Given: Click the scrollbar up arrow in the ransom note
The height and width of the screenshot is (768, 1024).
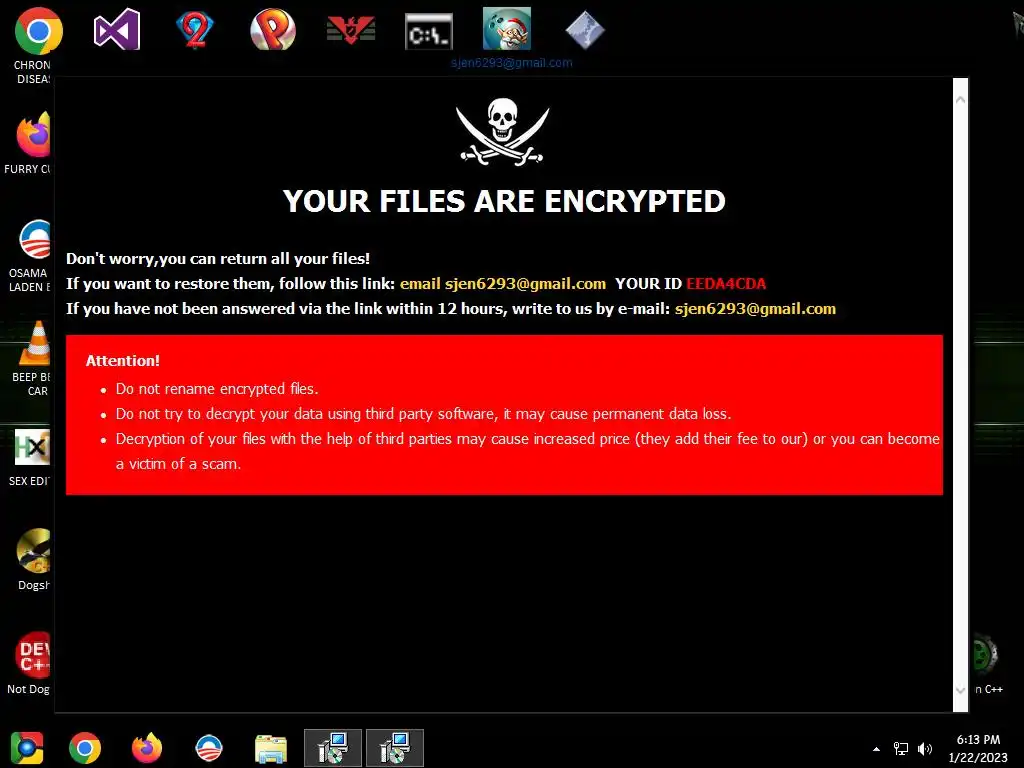Looking at the screenshot, I should pyautogui.click(x=961, y=100).
